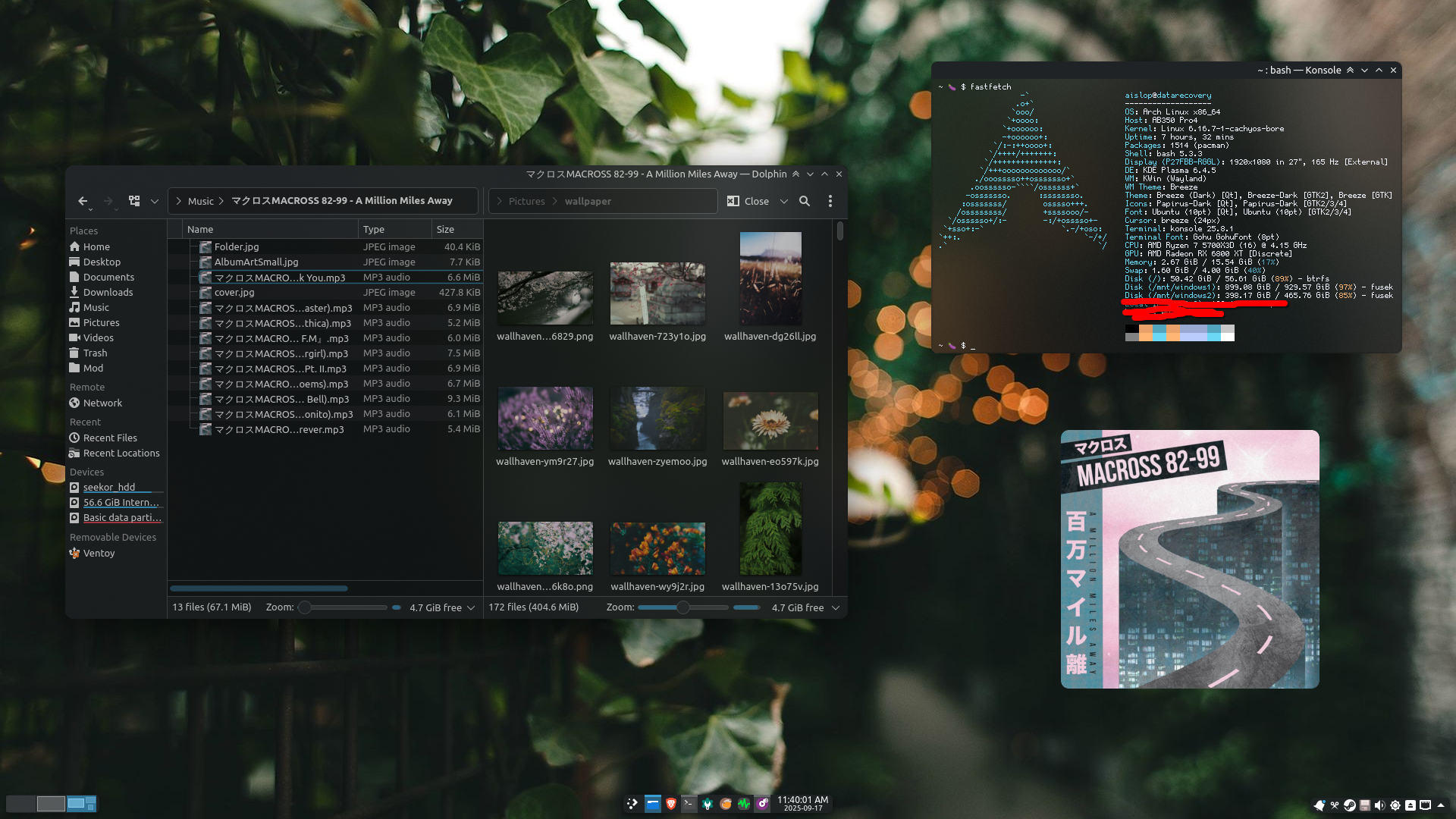Click wallpaper in the right breadcrumb
Screen dimensions: 1456x819
(x=588, y=201)
